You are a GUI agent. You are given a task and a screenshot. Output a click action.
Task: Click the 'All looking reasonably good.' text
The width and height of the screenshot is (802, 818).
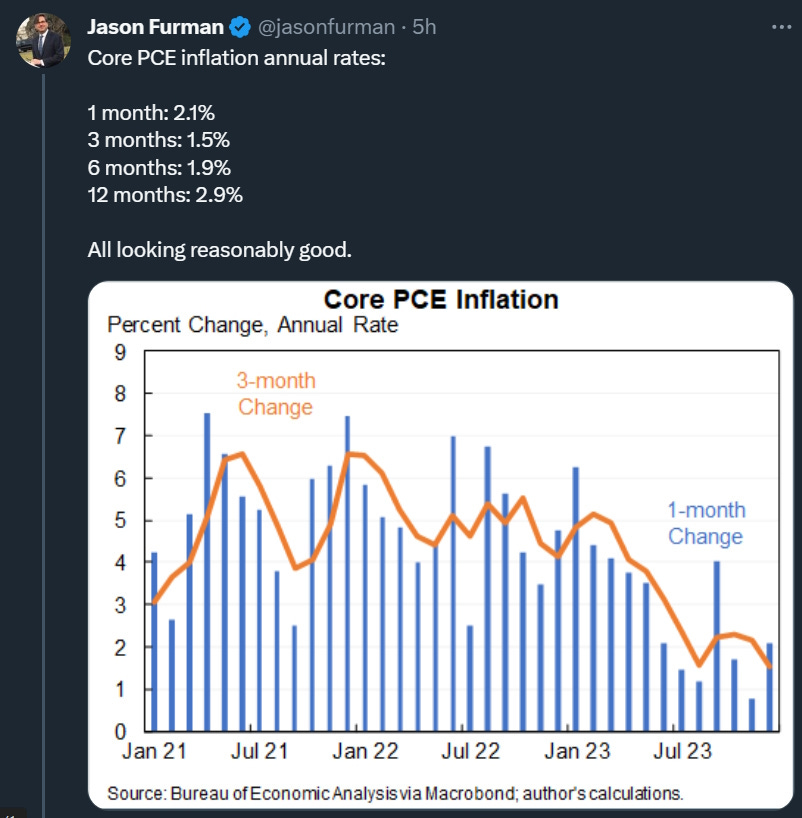[220, 250]
